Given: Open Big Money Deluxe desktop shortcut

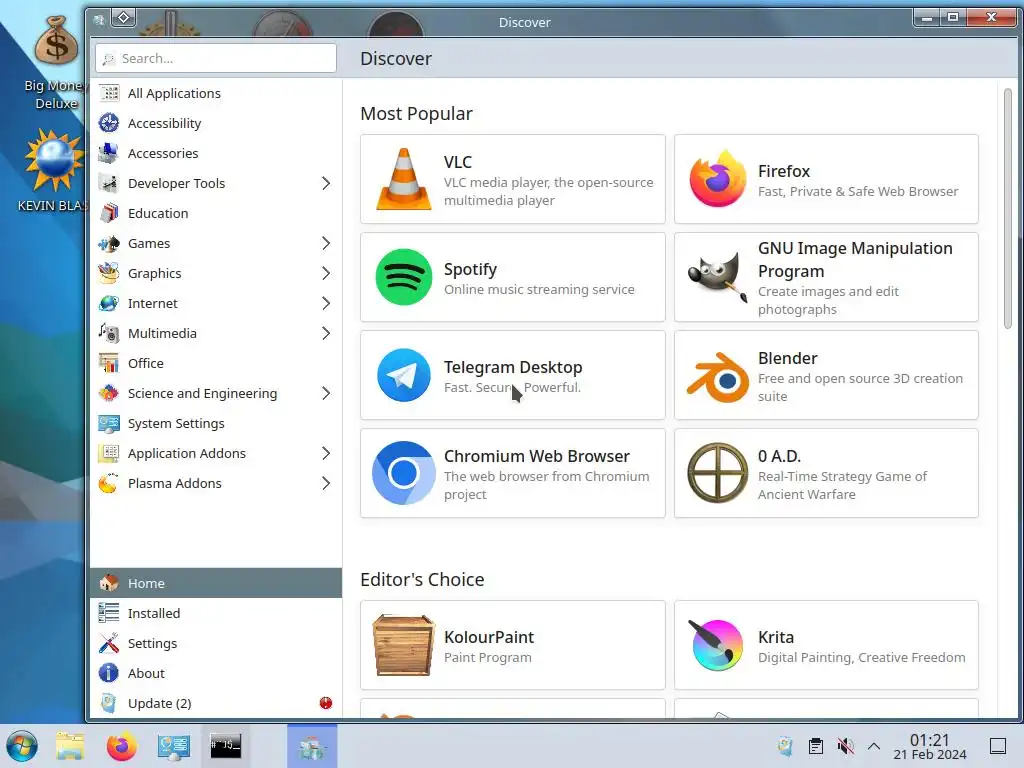Looking at the screenshot, I should coord(56,63).
